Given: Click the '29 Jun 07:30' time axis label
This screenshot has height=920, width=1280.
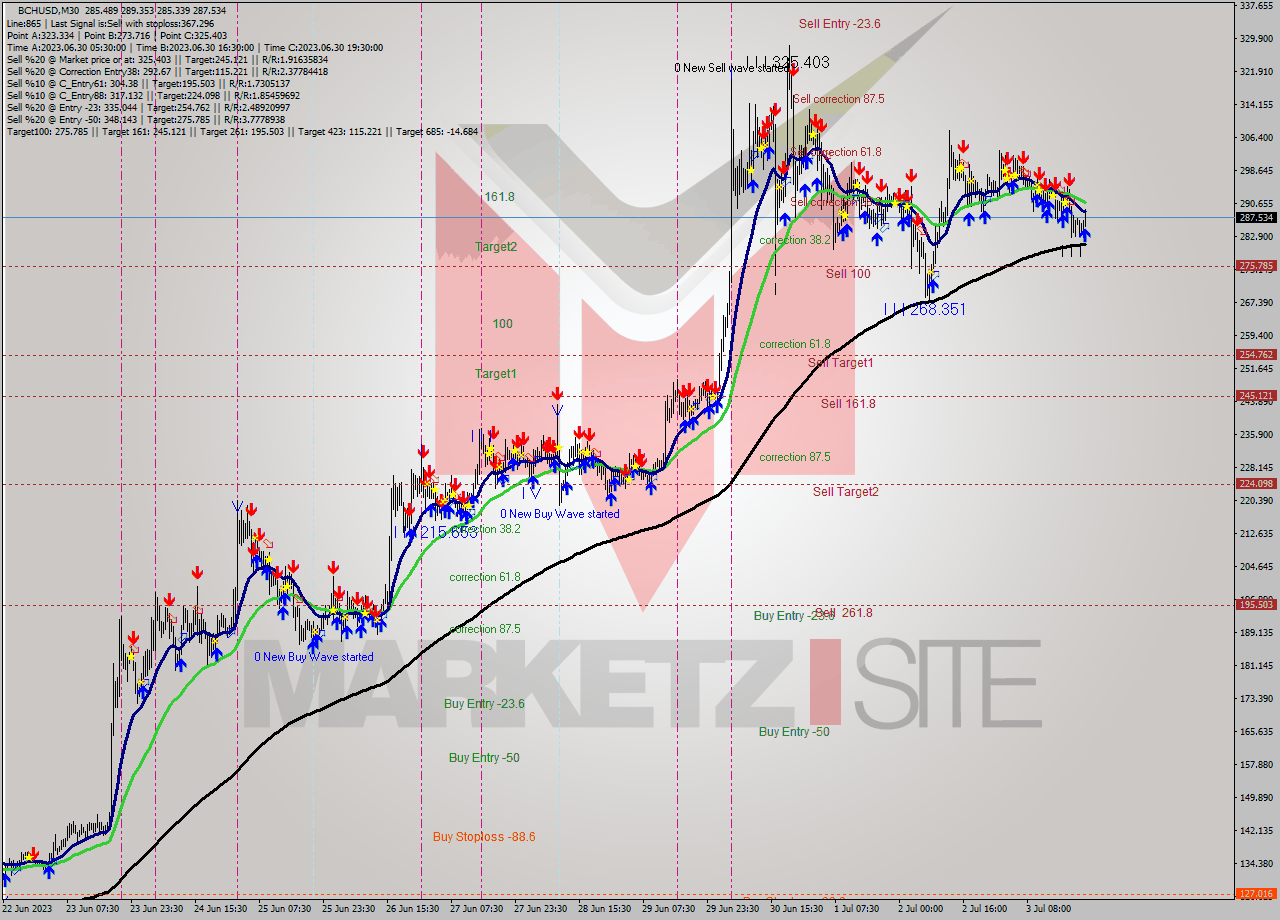Looking at the screenshot, I should [670, 909].
